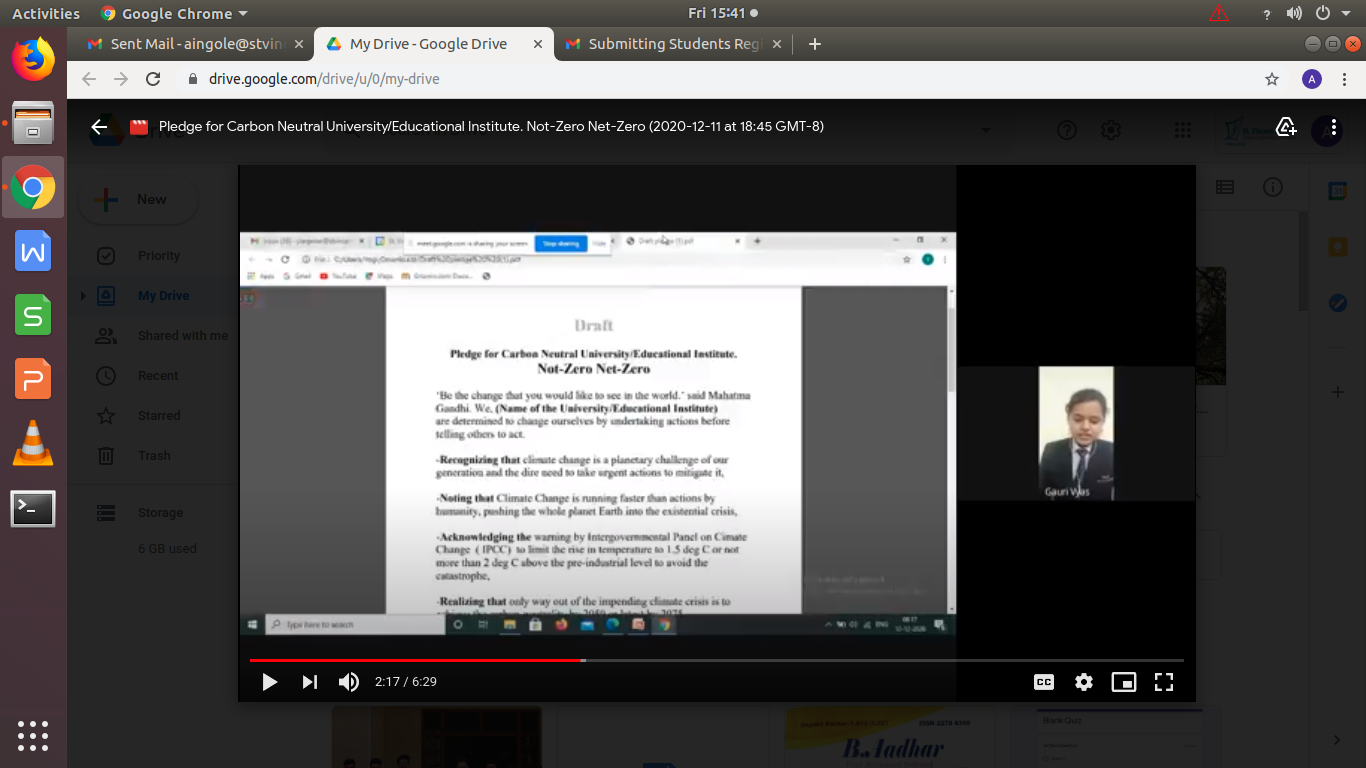The width and height of the screenshot is (1366, 768).
Task: Open Chrome profile avatar A
Action: pos(1312,79)
